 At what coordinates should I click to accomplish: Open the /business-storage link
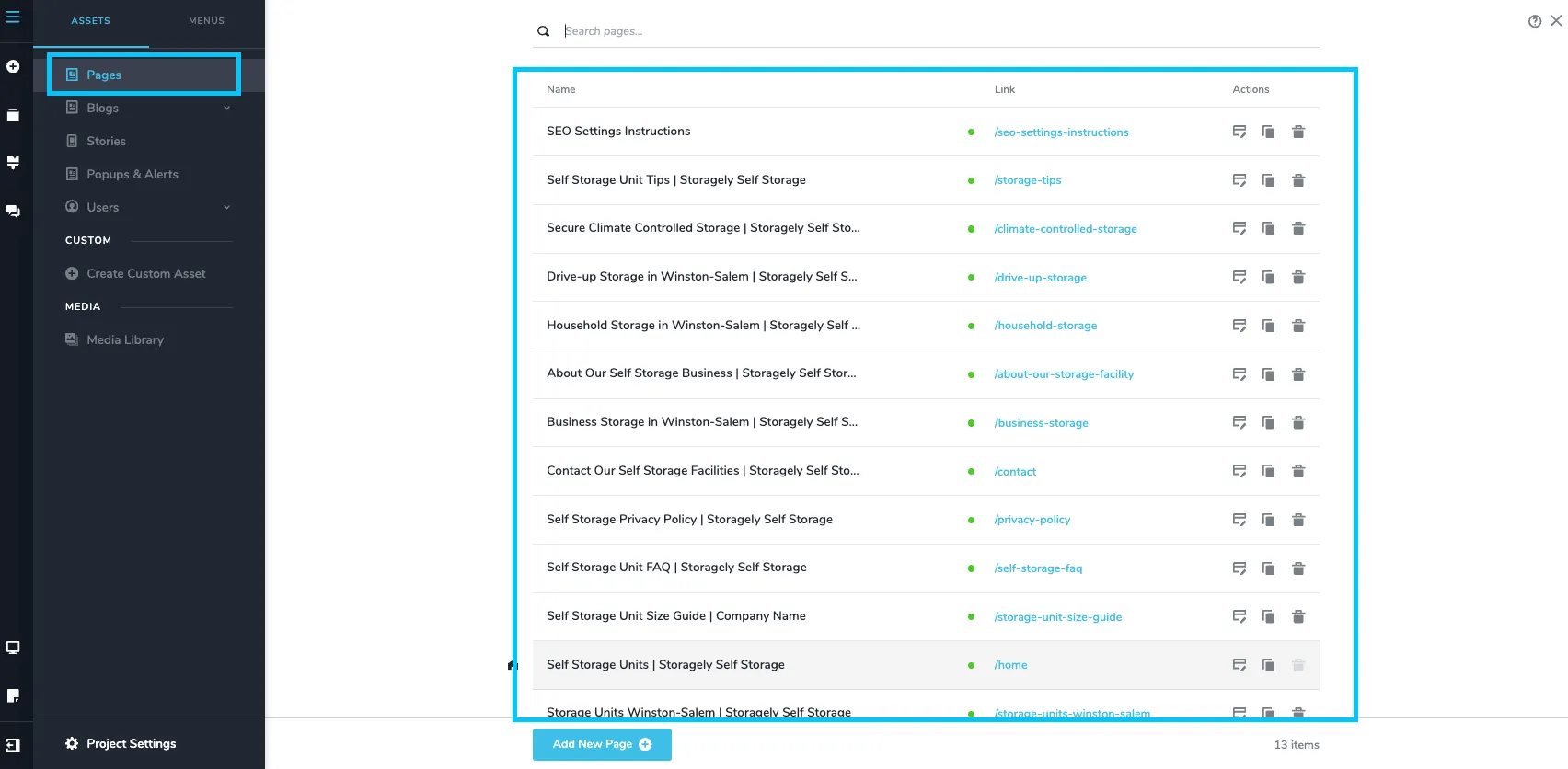click(x=1041, y=423)
